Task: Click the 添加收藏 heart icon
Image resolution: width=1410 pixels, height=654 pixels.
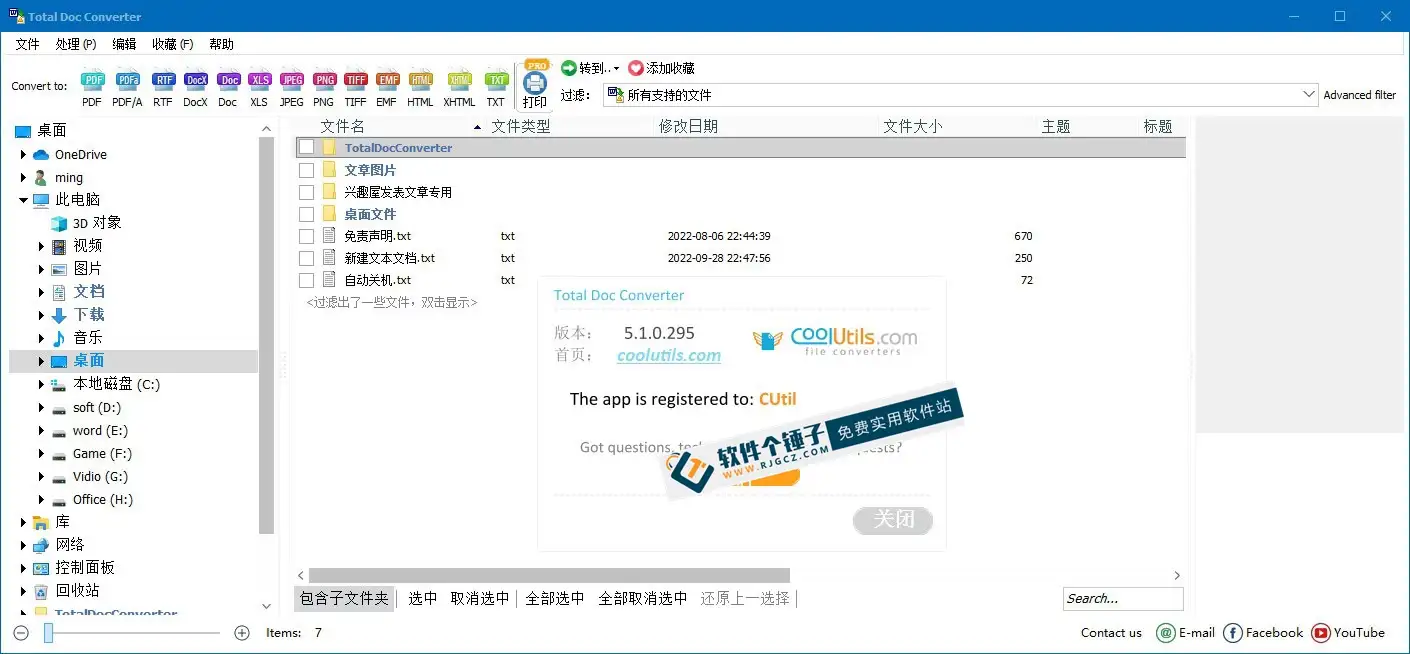Action: point(636,68)
